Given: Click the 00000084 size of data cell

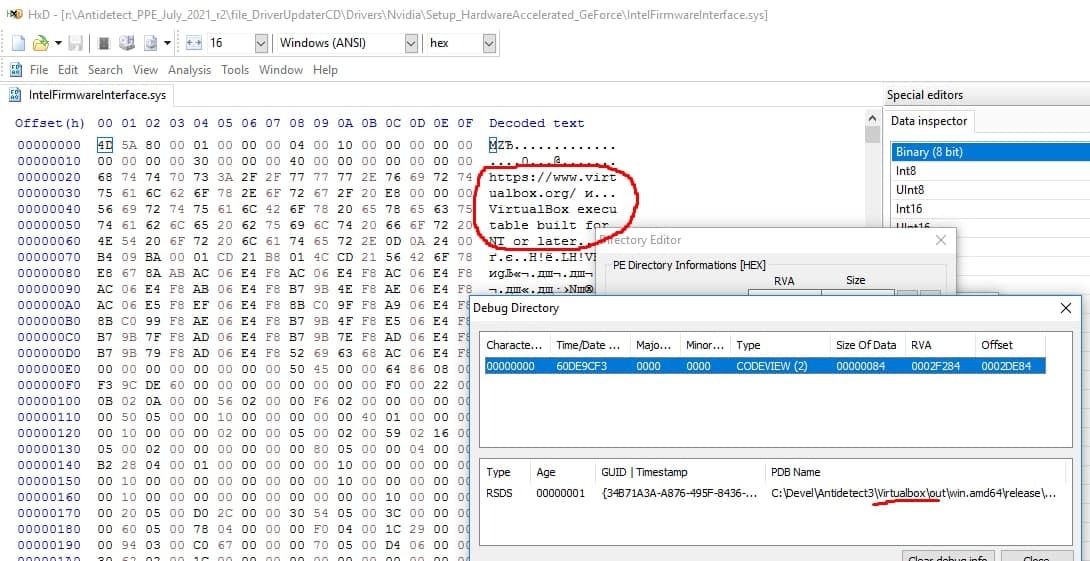Looking at the screenshot, I should point(861,366).
